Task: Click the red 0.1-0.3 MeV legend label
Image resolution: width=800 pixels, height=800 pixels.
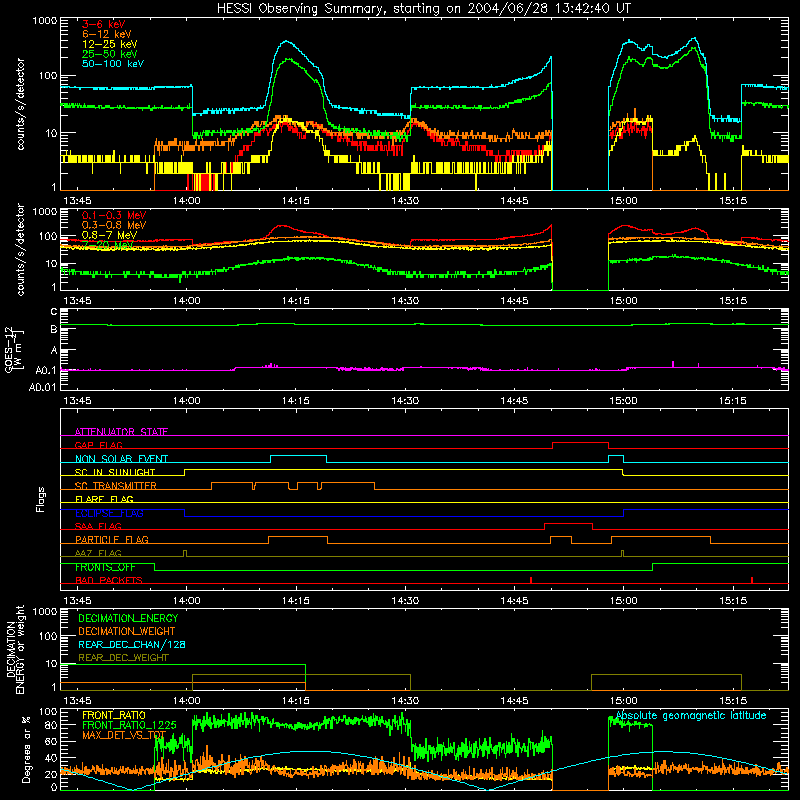Action: (114, 215)
